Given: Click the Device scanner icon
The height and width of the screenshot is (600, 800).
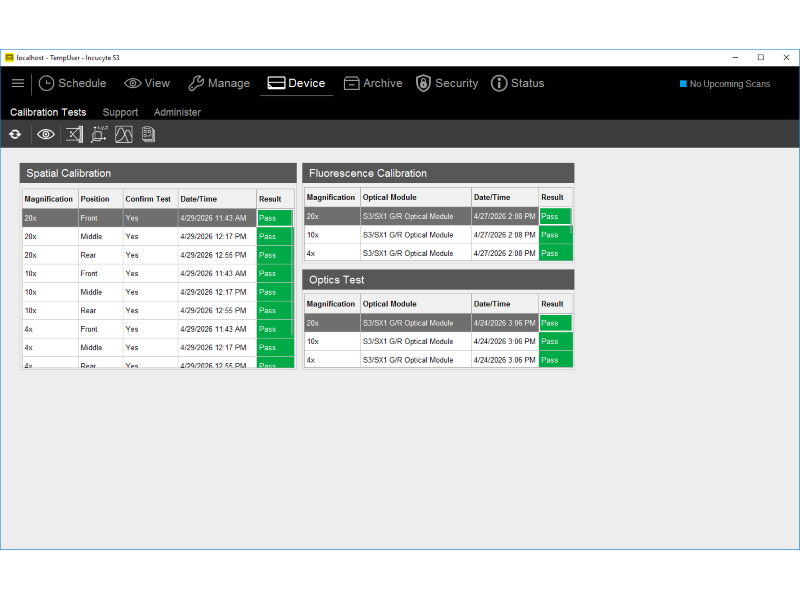Looking at the screenshot, I should [276, 83].
